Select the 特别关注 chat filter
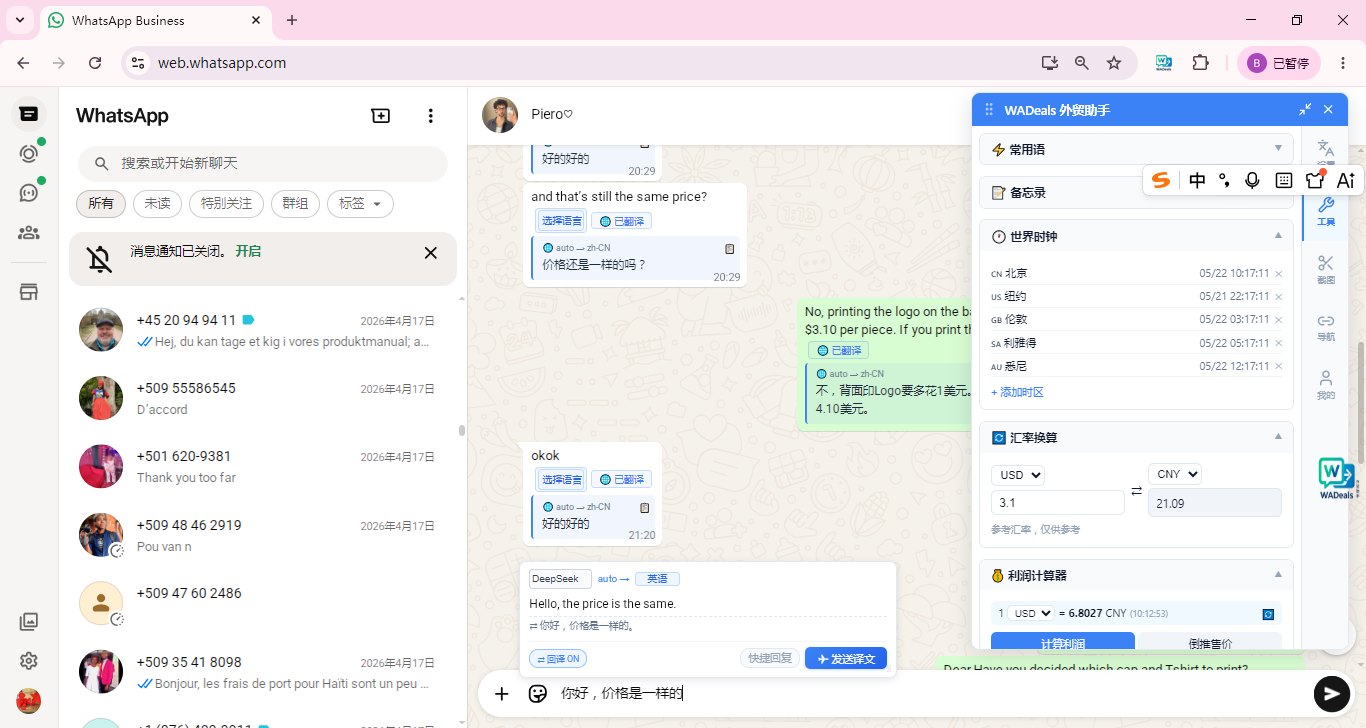 pyautogui.click(x=226, y=204)
